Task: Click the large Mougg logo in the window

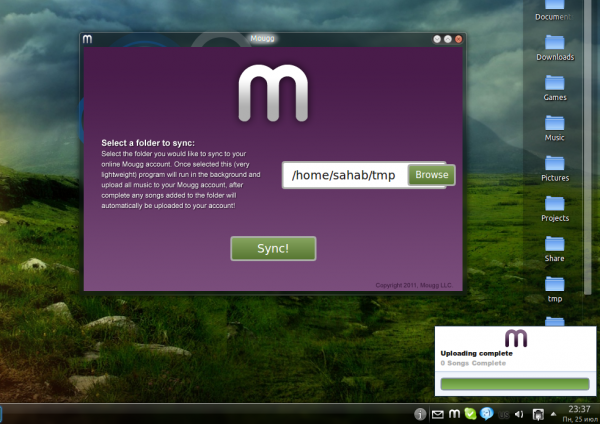Action: (273, 93)
